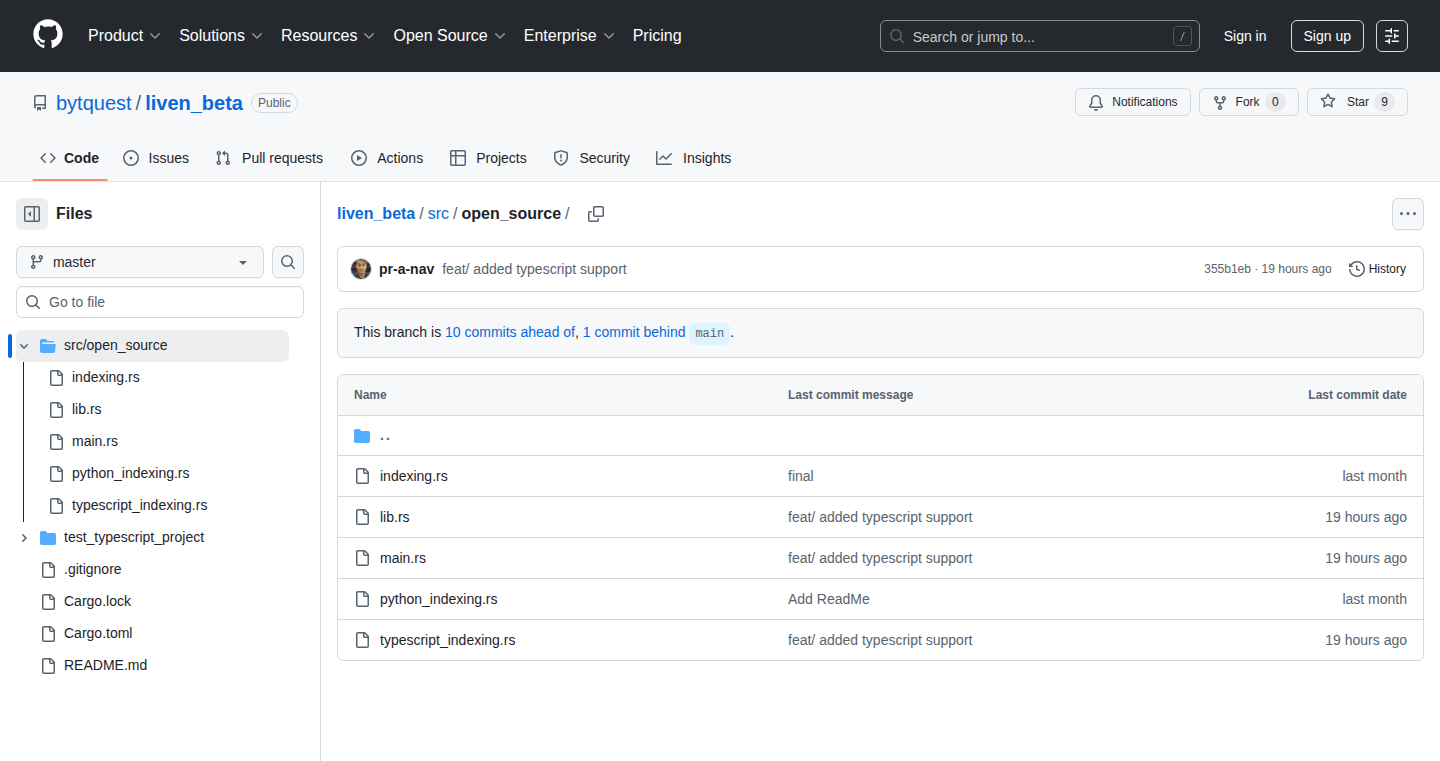This screenshot has height=761, width=1440.
Task: Click the 1 commit behind link
Action: 634,332
